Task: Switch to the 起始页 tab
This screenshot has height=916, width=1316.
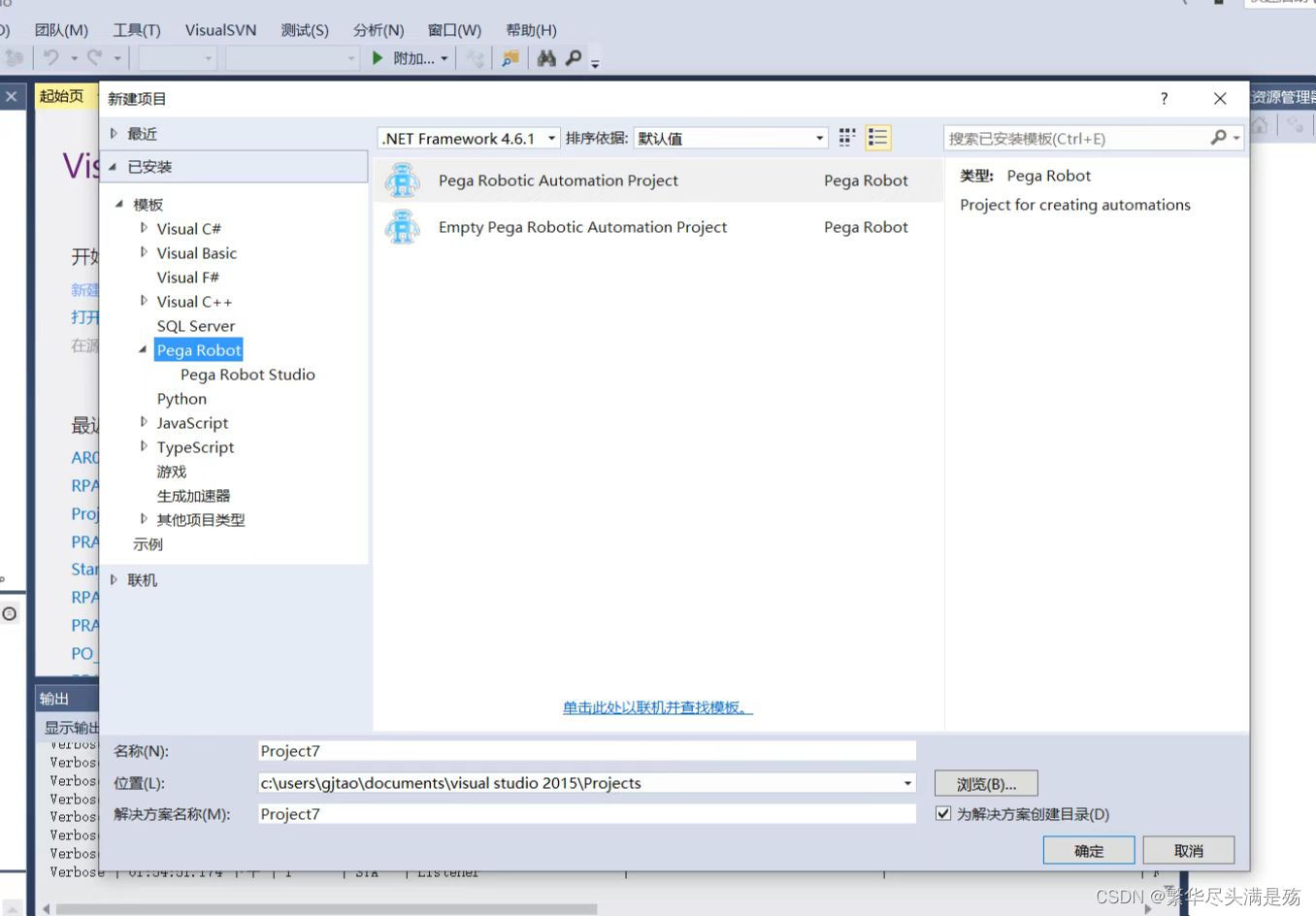Action: click(x=61, y=96)
